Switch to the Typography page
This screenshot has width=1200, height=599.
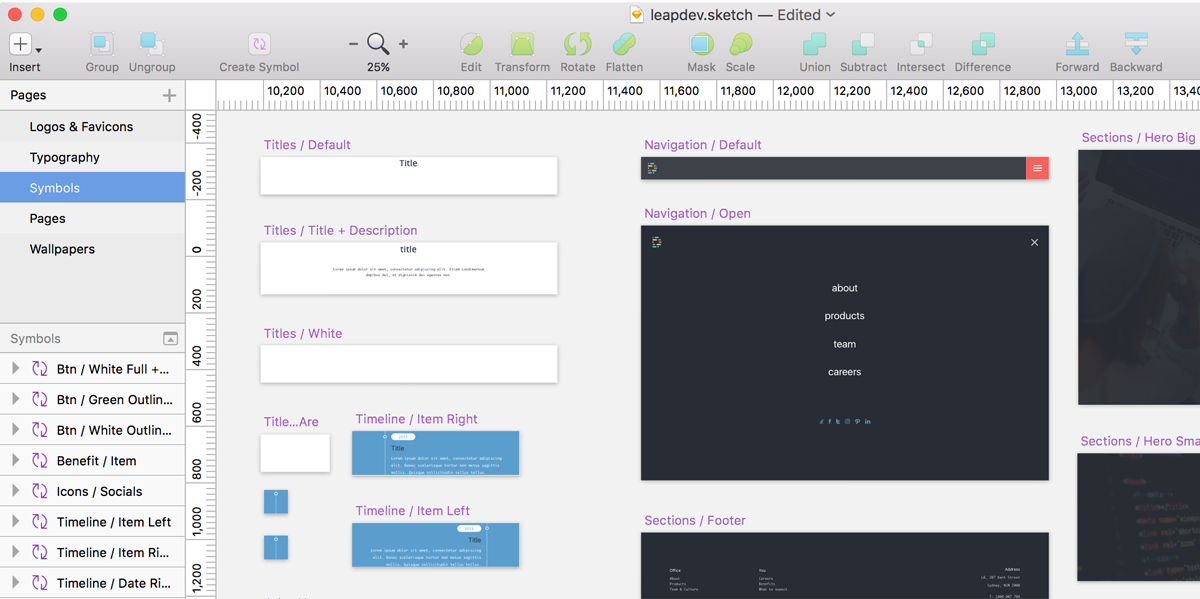coord(65,157)
